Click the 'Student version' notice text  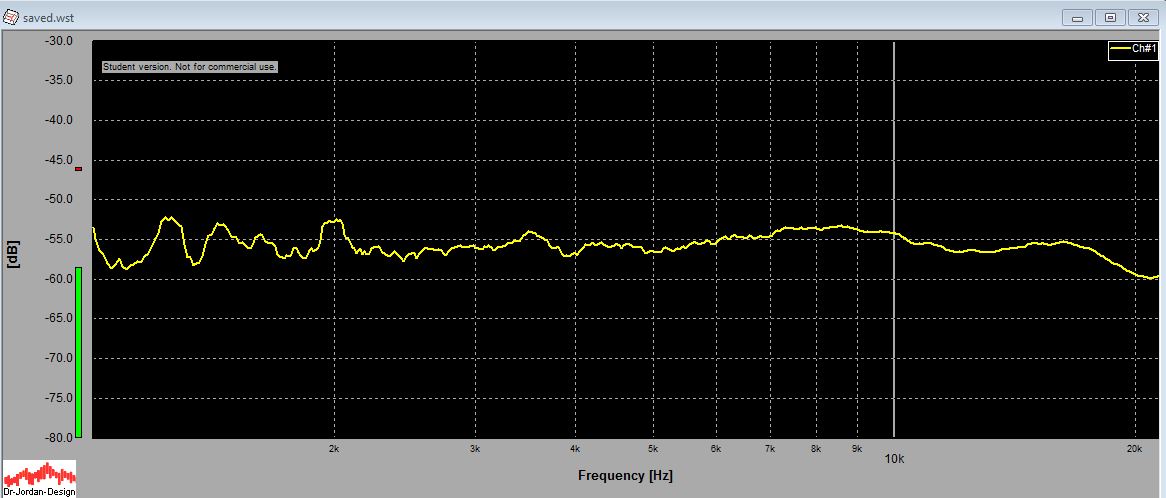(x=190, y=67)
